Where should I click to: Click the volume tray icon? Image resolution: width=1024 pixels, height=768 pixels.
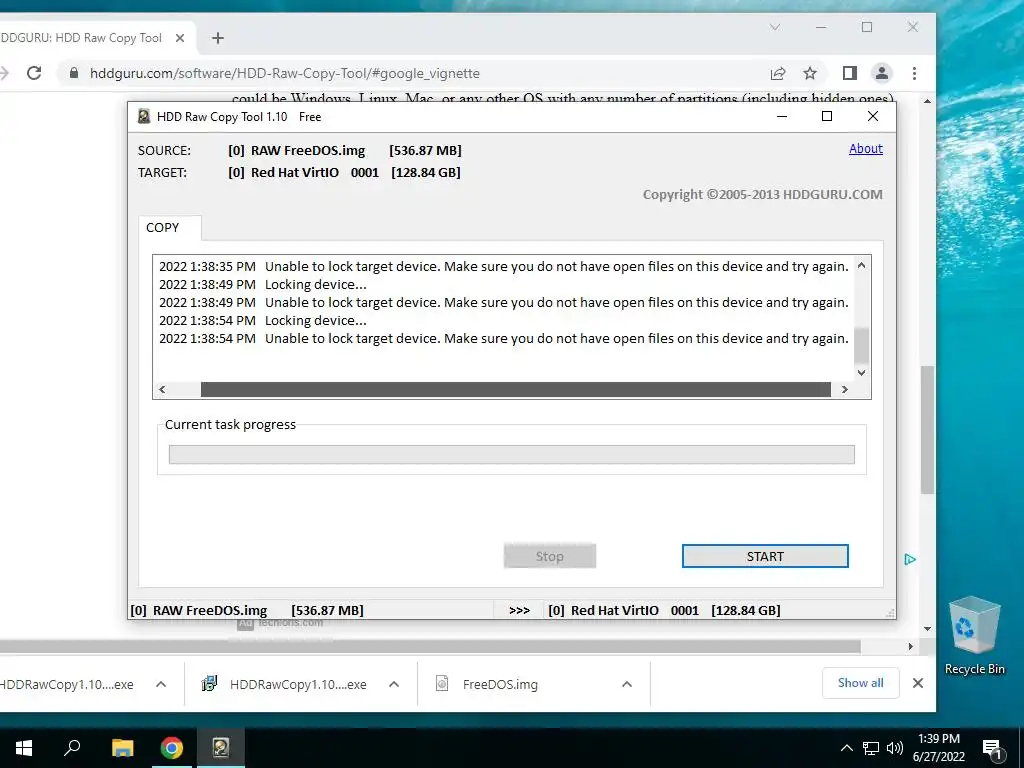coord(895,748)
